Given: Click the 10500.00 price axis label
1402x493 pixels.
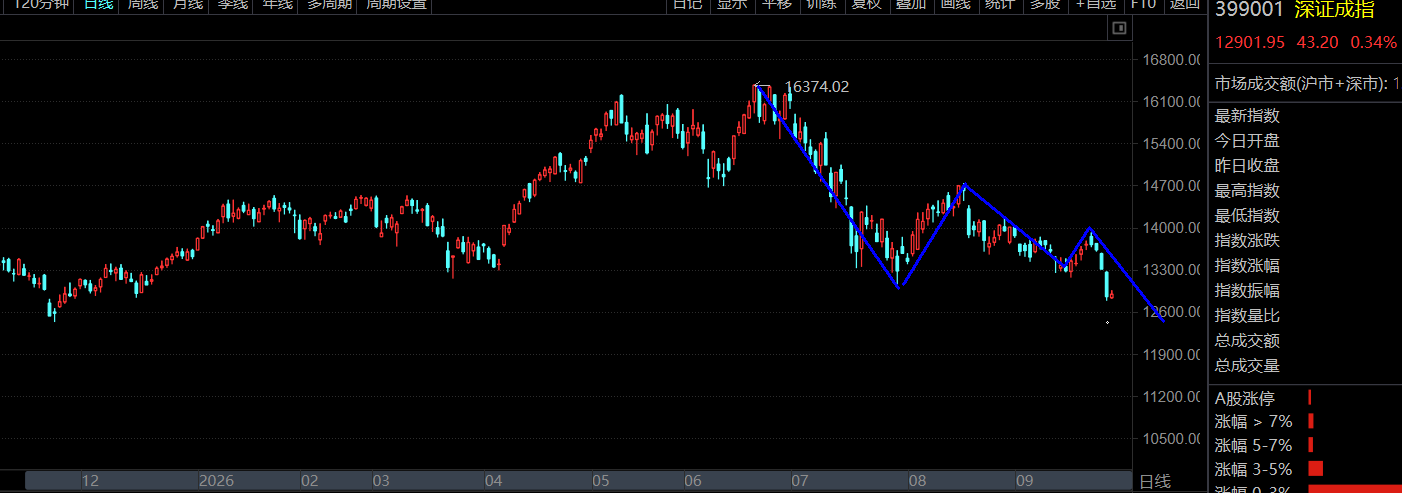Looking at the screenshot, I should click(x=1171, y=438).
